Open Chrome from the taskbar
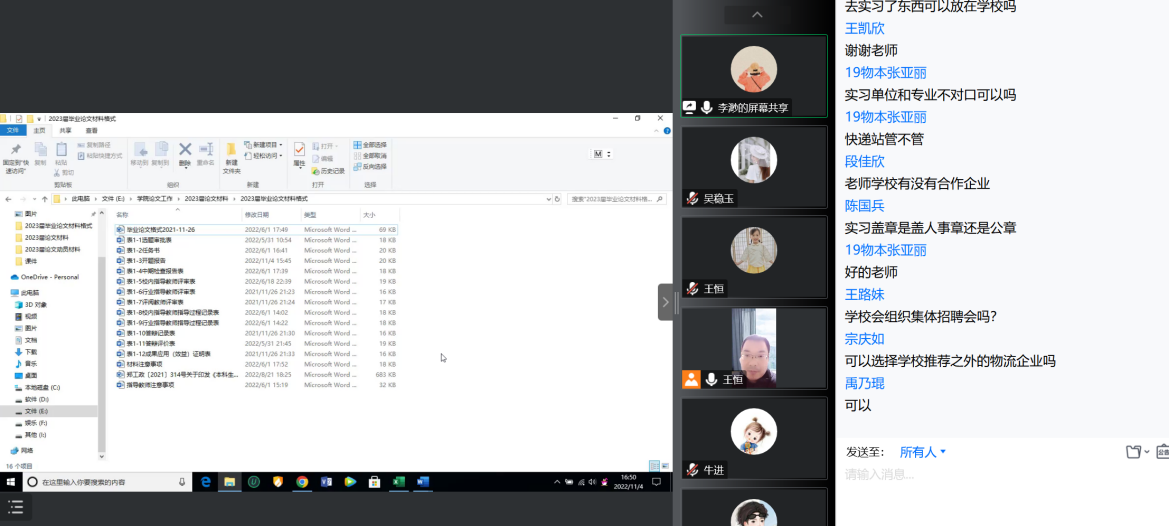1169x526 pixels. 302,482
